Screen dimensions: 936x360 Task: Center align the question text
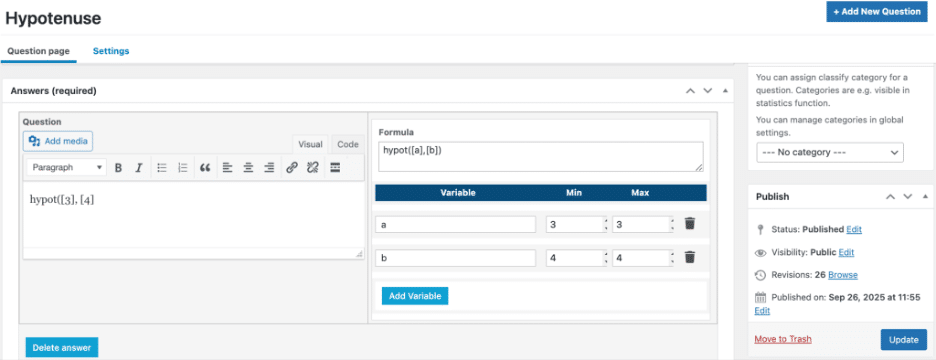(x=248, y=168)
